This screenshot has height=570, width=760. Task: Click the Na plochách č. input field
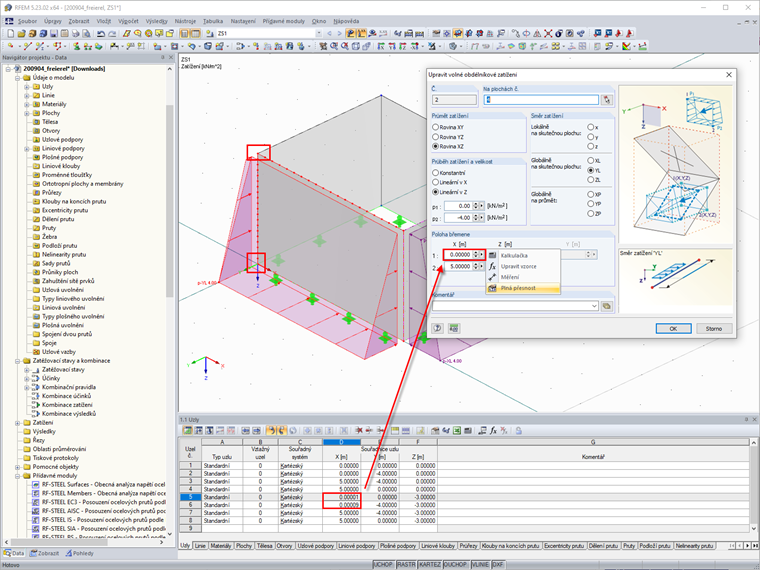[x=541, y=100]
